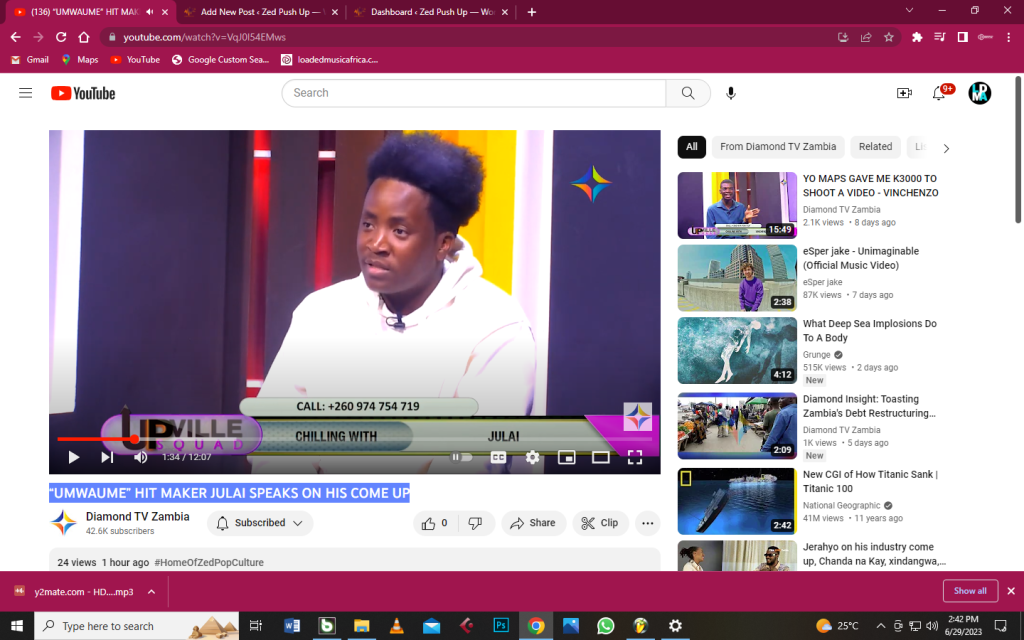Open player settings gear

click(533, 457)
